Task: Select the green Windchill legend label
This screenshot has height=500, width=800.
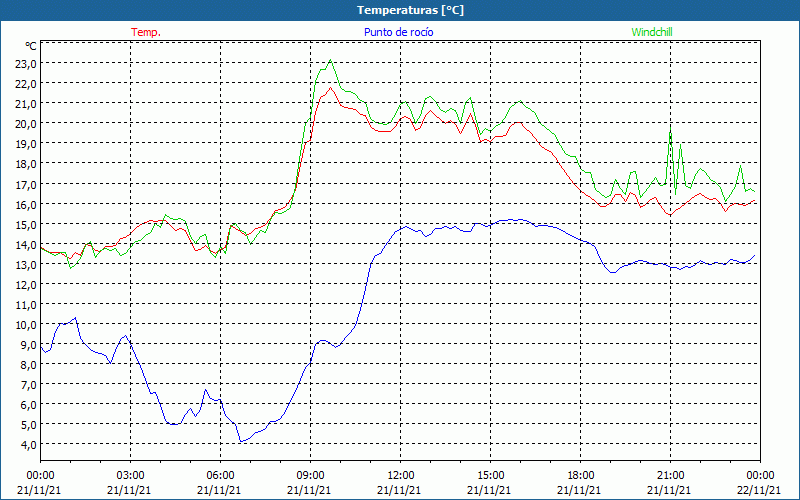Action: coord(652,32)
